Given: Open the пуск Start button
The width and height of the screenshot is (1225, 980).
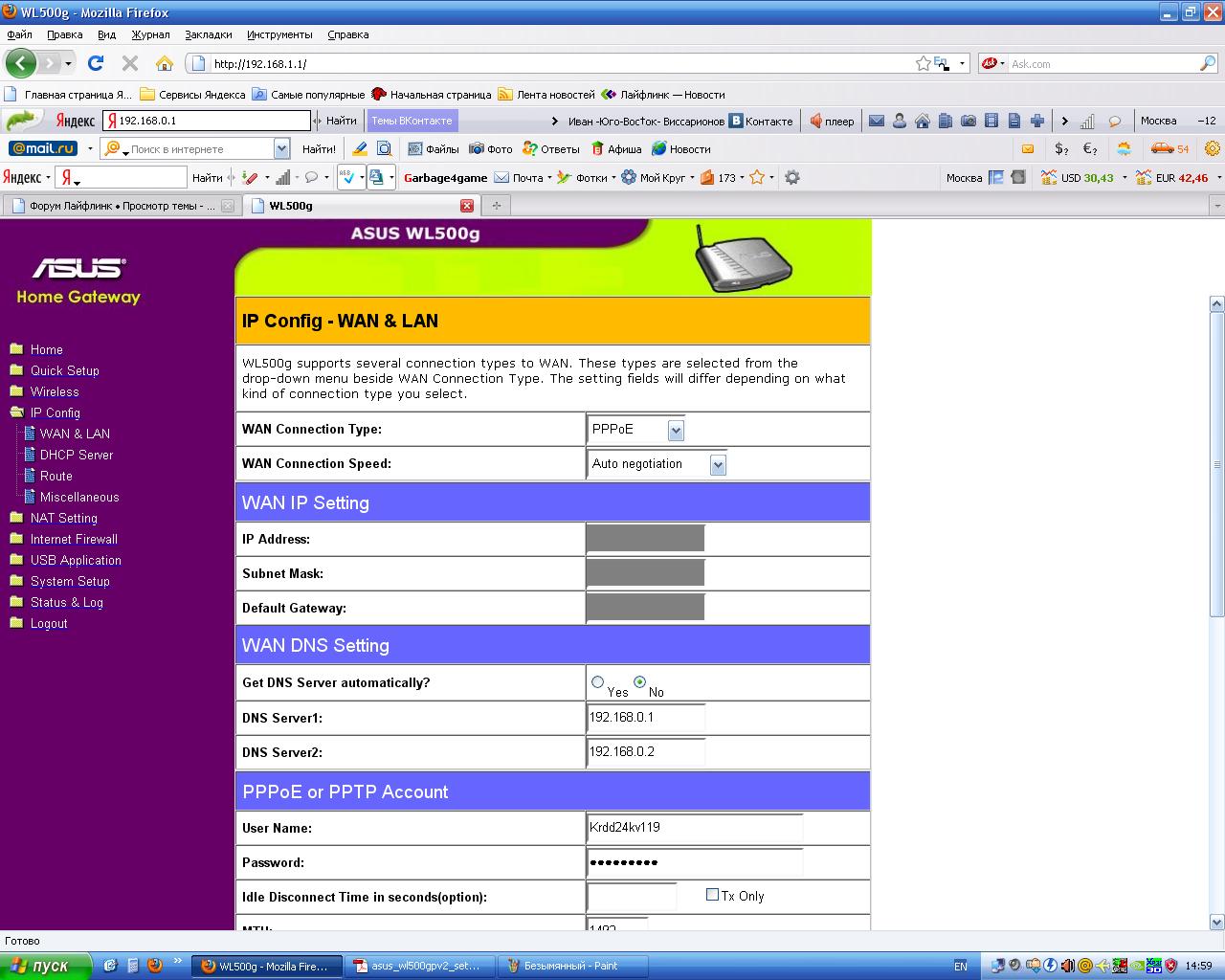Looking at the screenshot, I should pyautogui.click(x=46, y=966).
